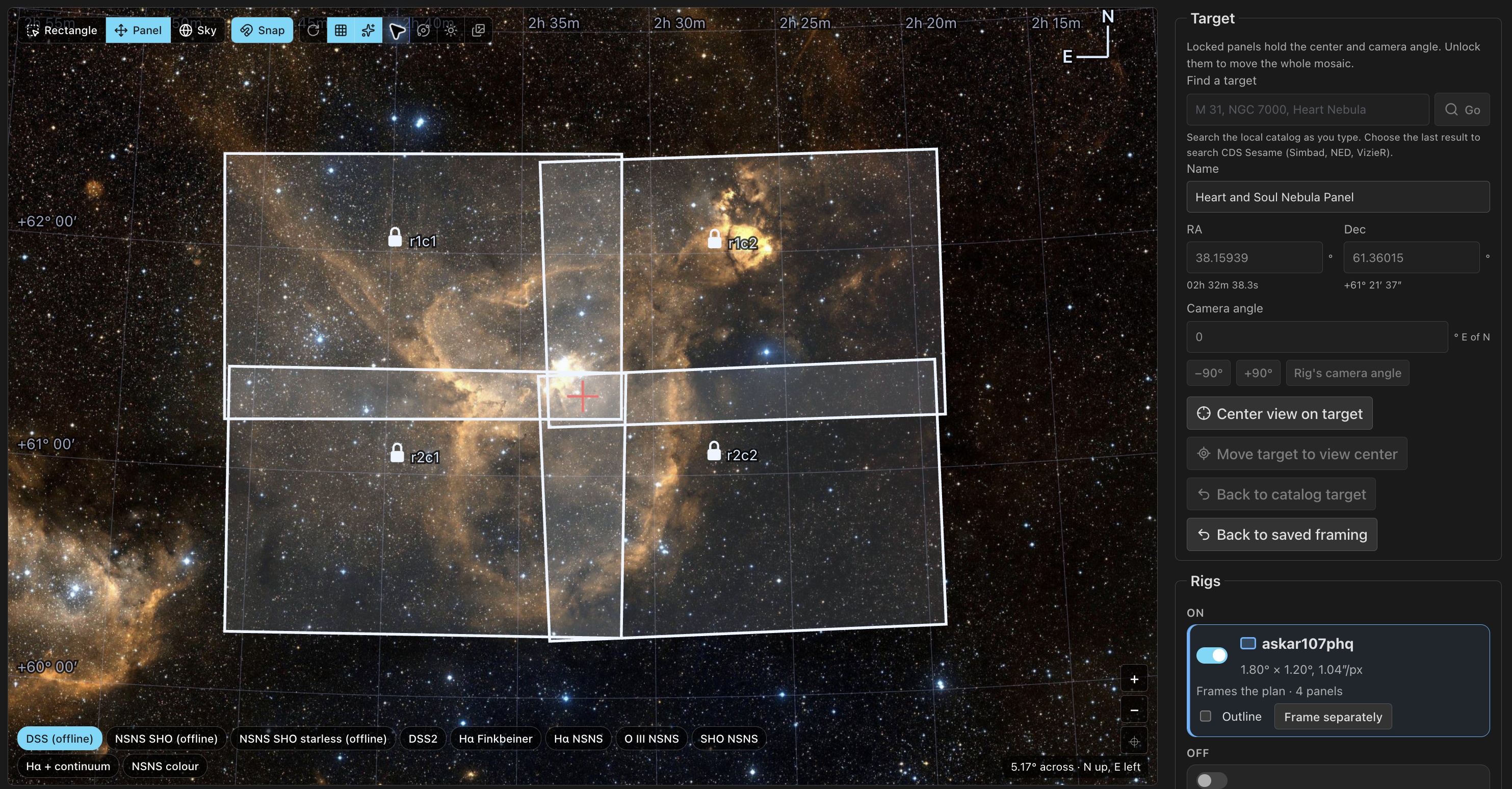Switch to O III NSNS survey
The image size is (1512, 789).
[651, 739]
